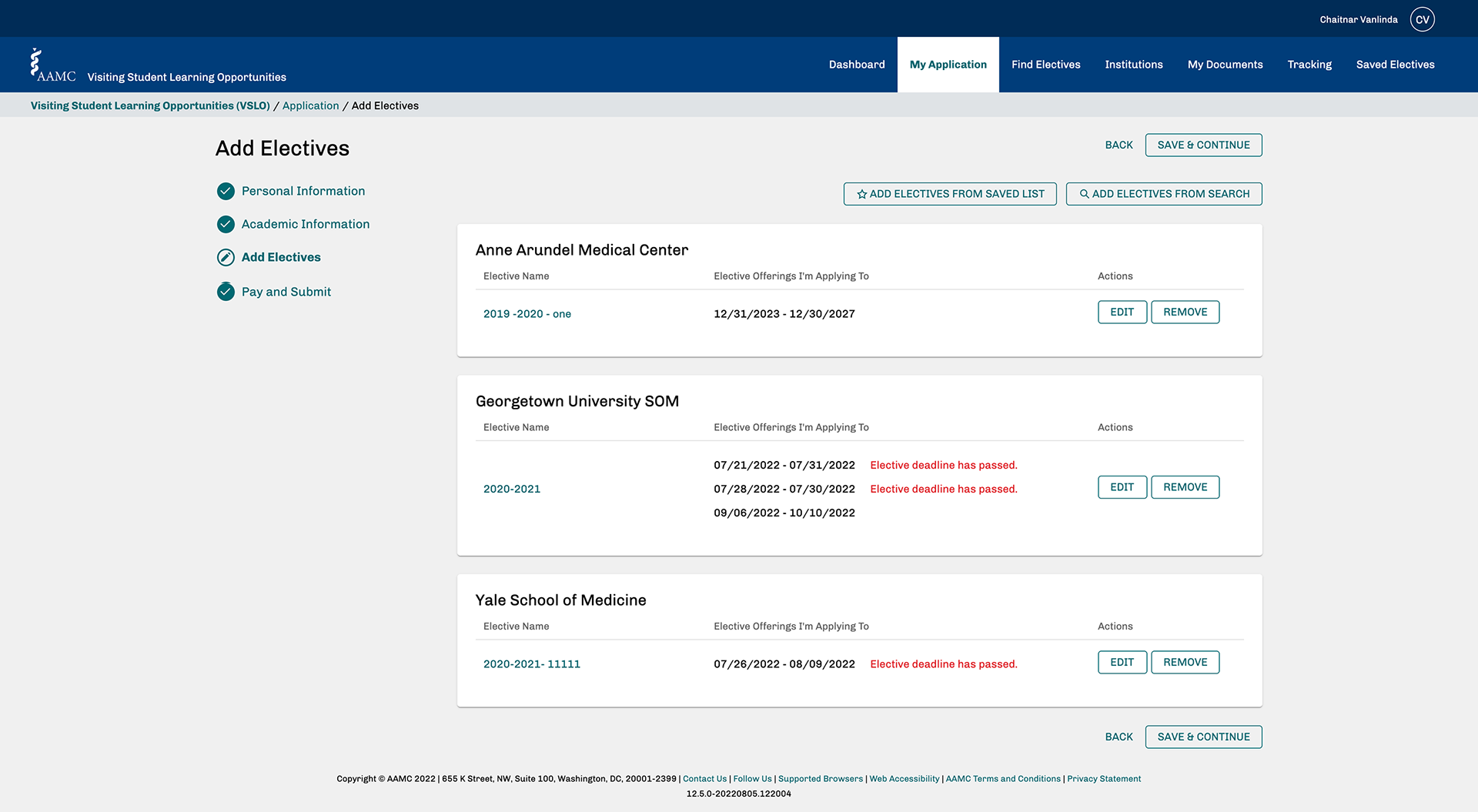Open the Follow Us footer link
This screenshot has width=1478, height=812.
click(x=752, y=779)
